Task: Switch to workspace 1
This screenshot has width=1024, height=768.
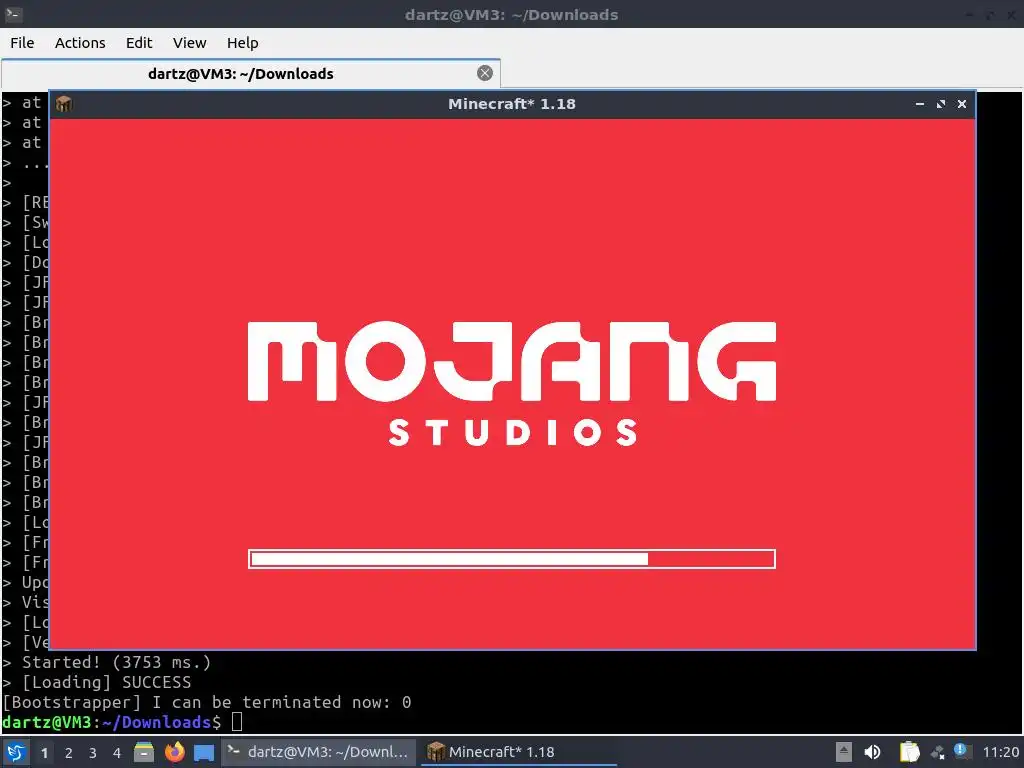Action: pyautogui.click(x=44, y=753)
